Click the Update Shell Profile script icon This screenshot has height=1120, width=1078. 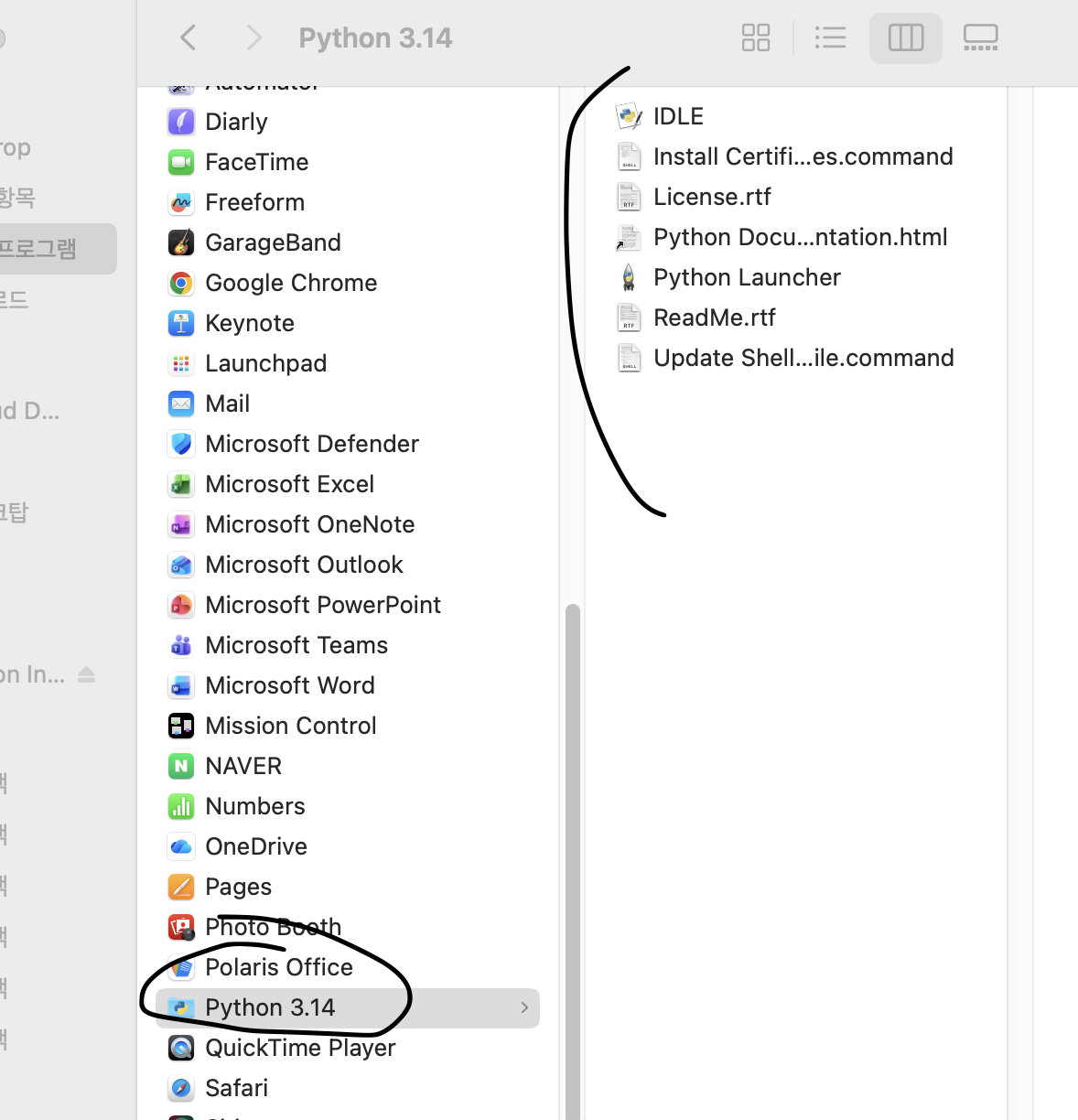(629, 358)
